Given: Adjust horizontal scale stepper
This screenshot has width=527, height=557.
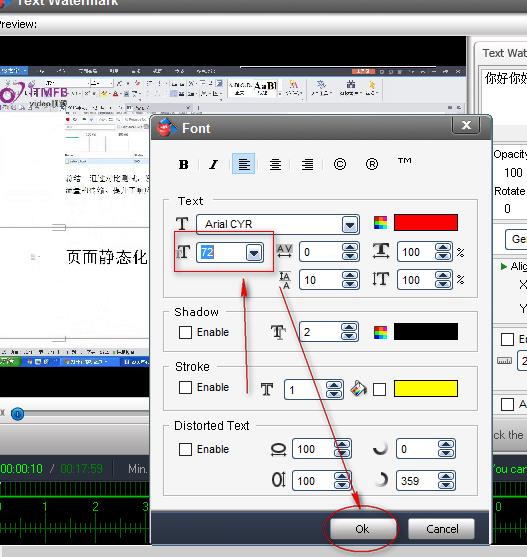Looking at the screenshot, I should [443, 252].
